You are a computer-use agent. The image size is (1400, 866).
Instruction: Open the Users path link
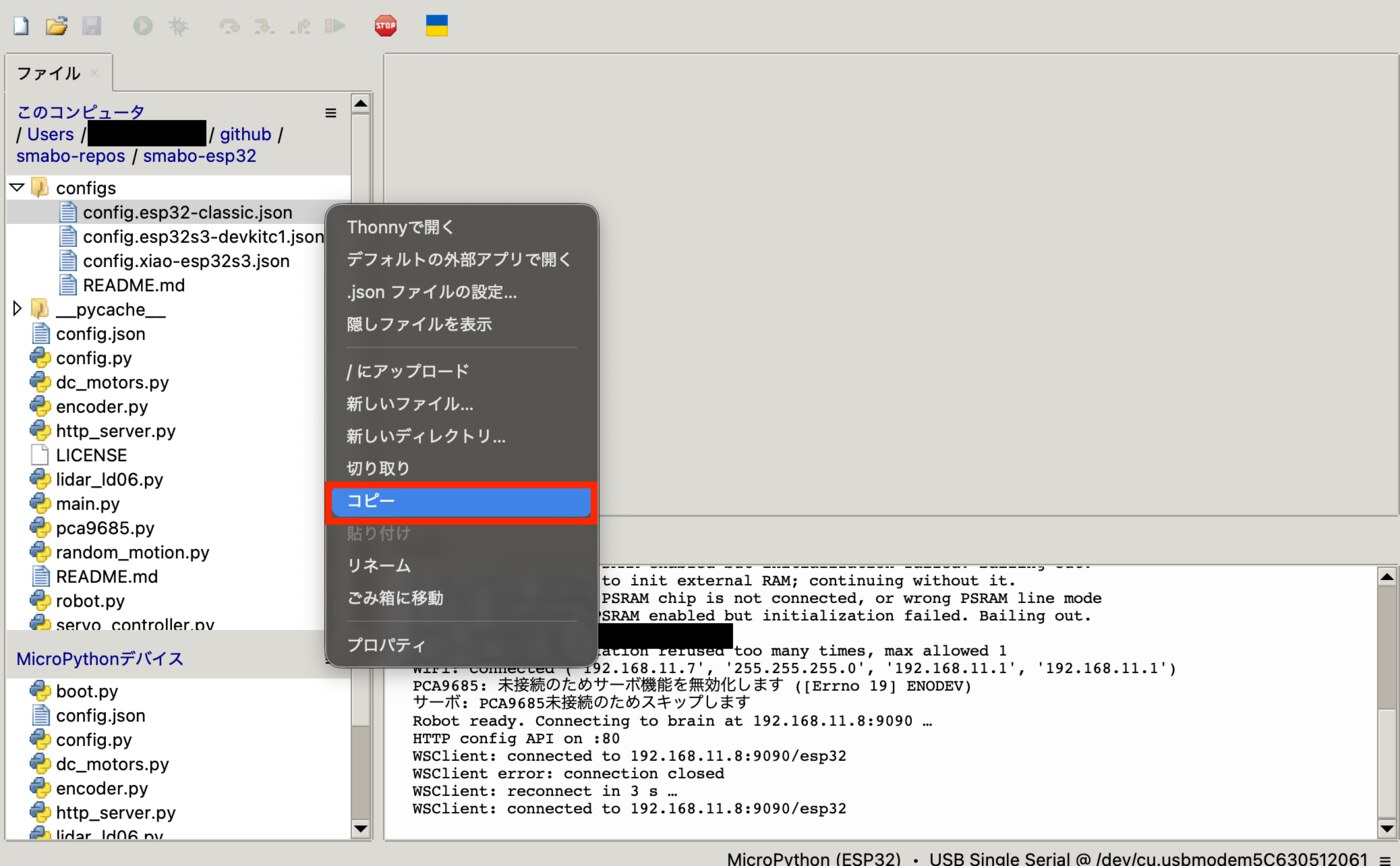click(50, 134)
